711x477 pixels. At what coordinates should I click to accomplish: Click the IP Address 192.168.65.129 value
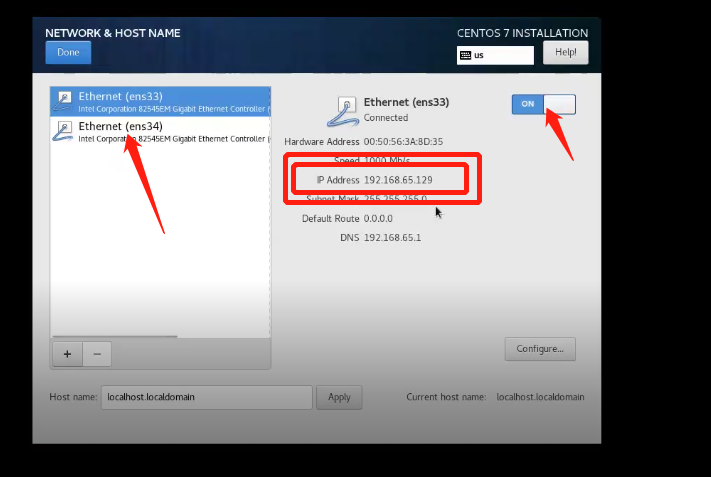tap(398, 180)
